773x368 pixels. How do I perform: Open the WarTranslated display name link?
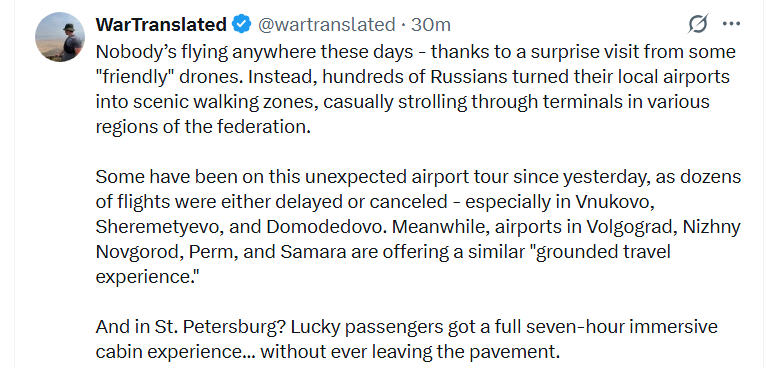tap(161, 24)
